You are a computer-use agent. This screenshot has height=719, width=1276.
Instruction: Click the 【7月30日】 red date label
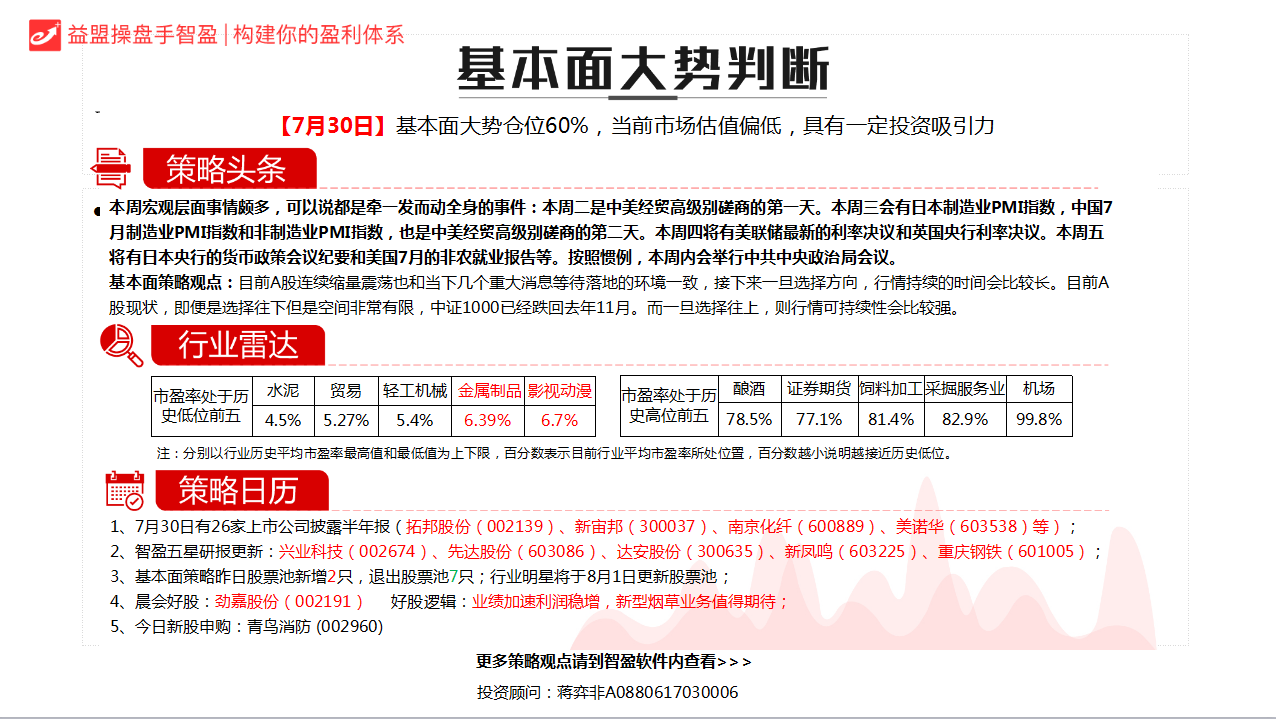[x=331, y=126]
